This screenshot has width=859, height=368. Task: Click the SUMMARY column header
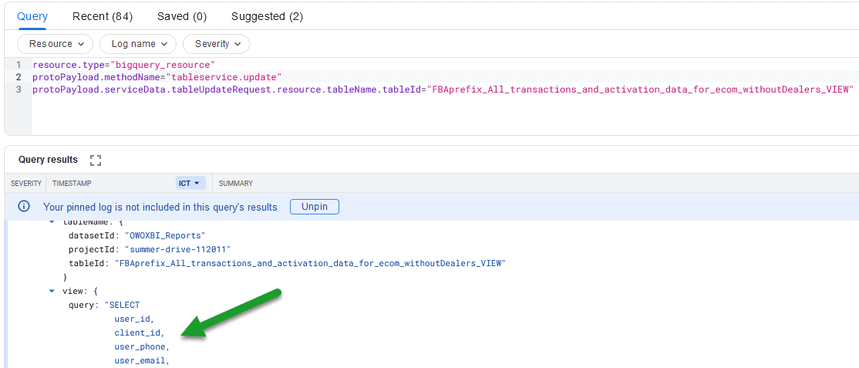[x=236, y=183]
